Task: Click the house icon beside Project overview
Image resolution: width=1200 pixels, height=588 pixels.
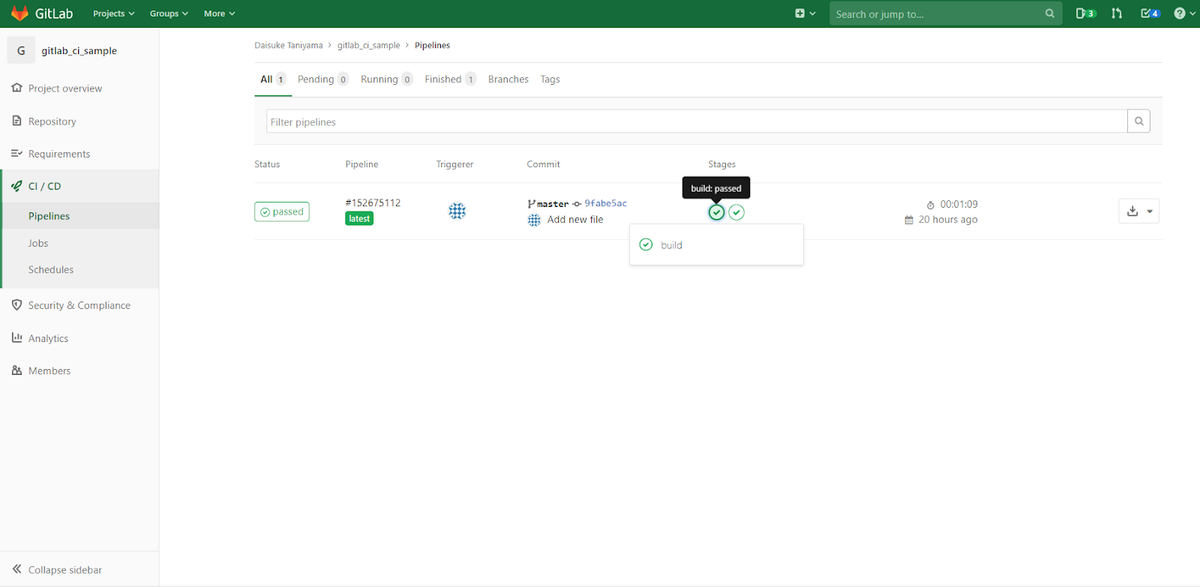Action: coord(16,88)
